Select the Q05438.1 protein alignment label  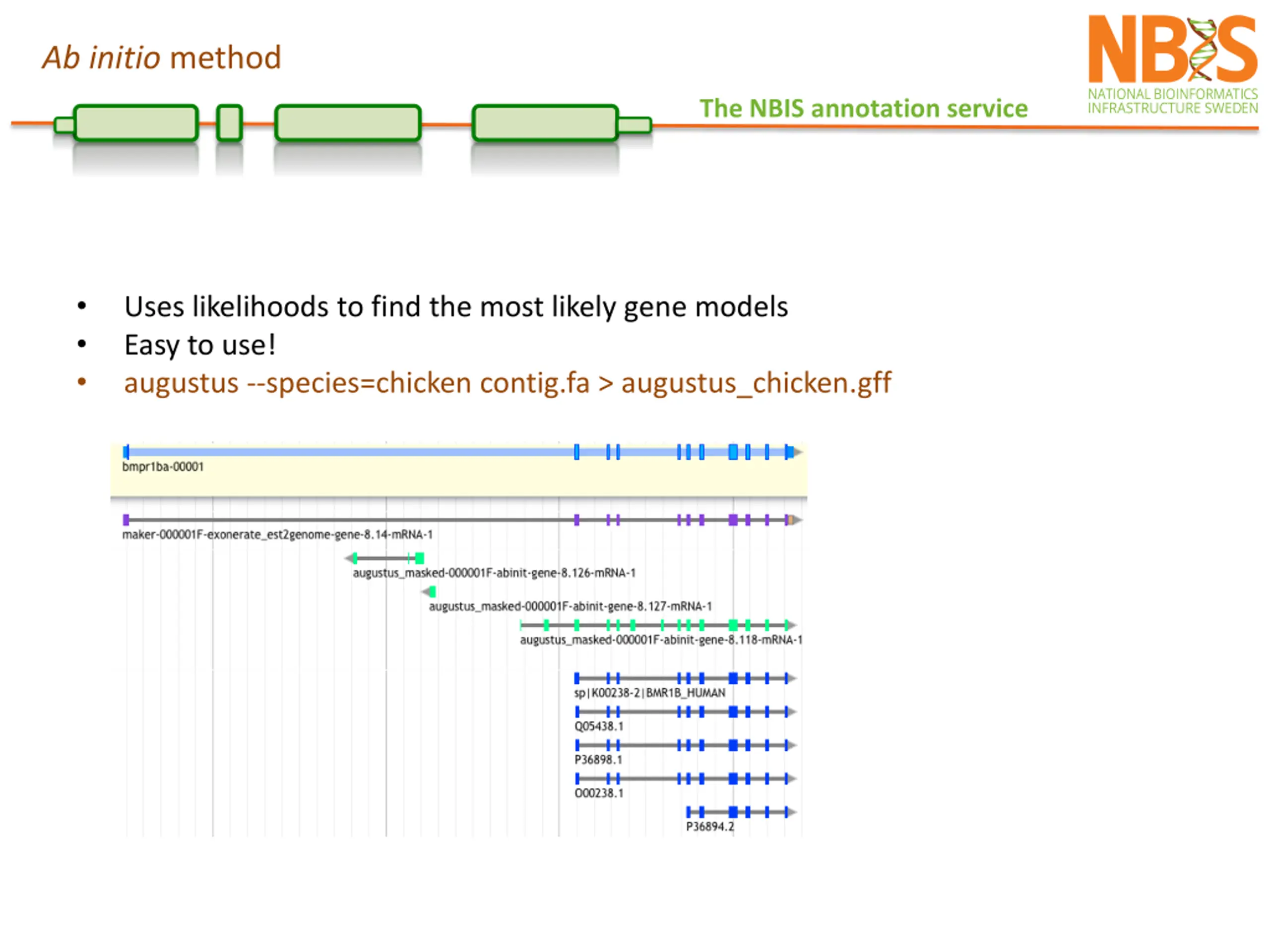[599, 726]
